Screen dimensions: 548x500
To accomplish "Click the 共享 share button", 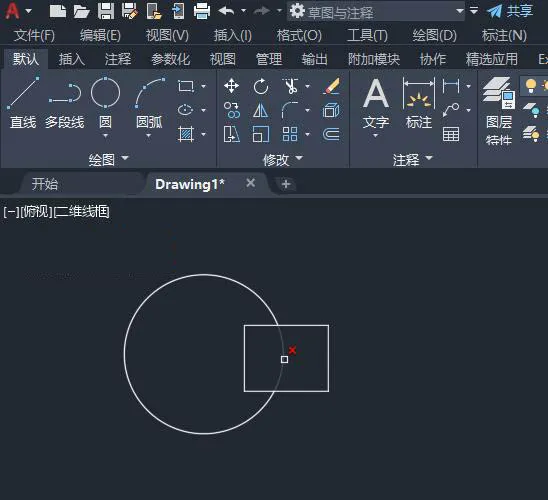I will (x=510, y=11).
